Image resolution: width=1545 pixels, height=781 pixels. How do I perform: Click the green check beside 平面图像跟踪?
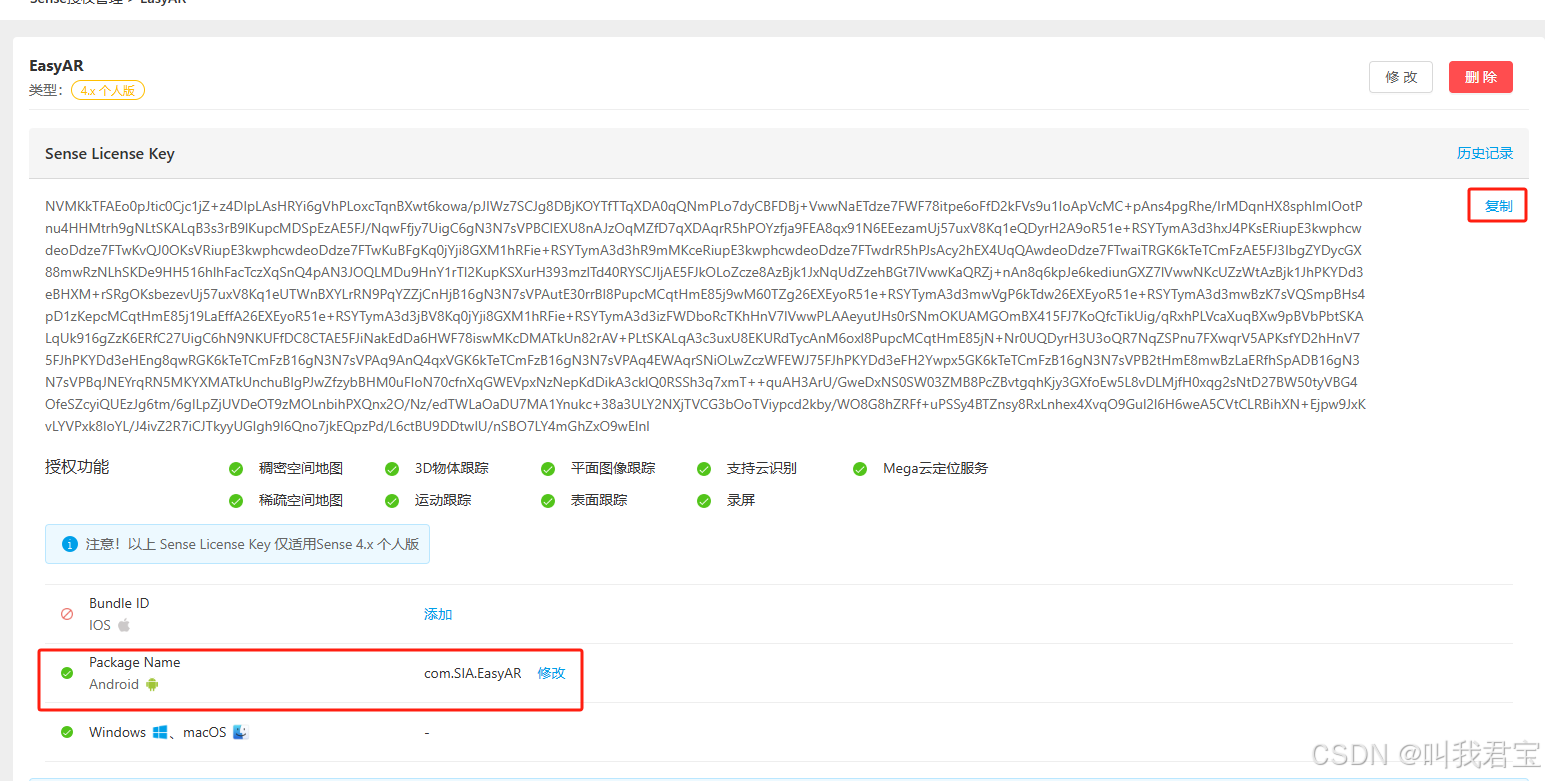[x=548, y=469]
